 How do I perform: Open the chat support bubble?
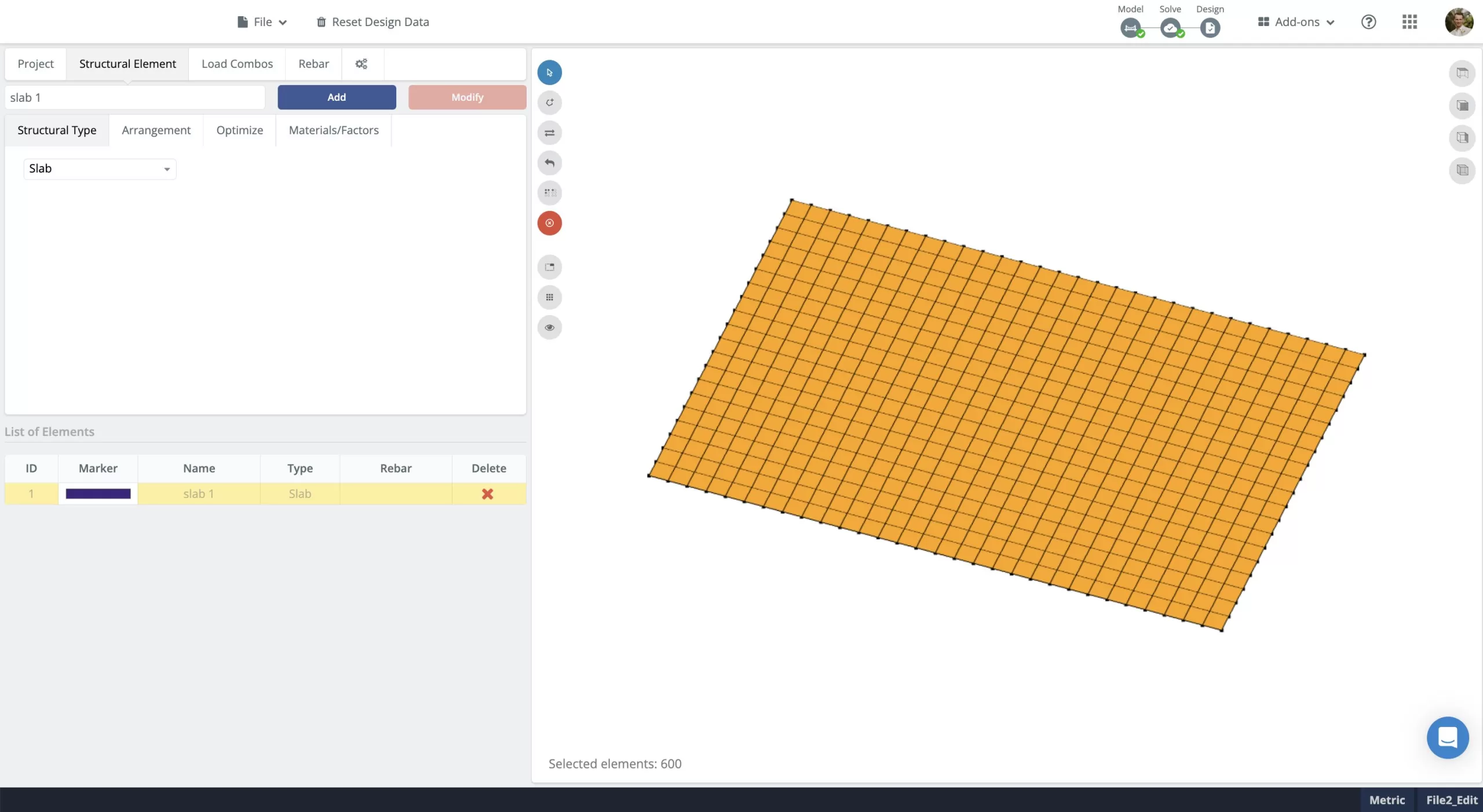click(1447, 737)
